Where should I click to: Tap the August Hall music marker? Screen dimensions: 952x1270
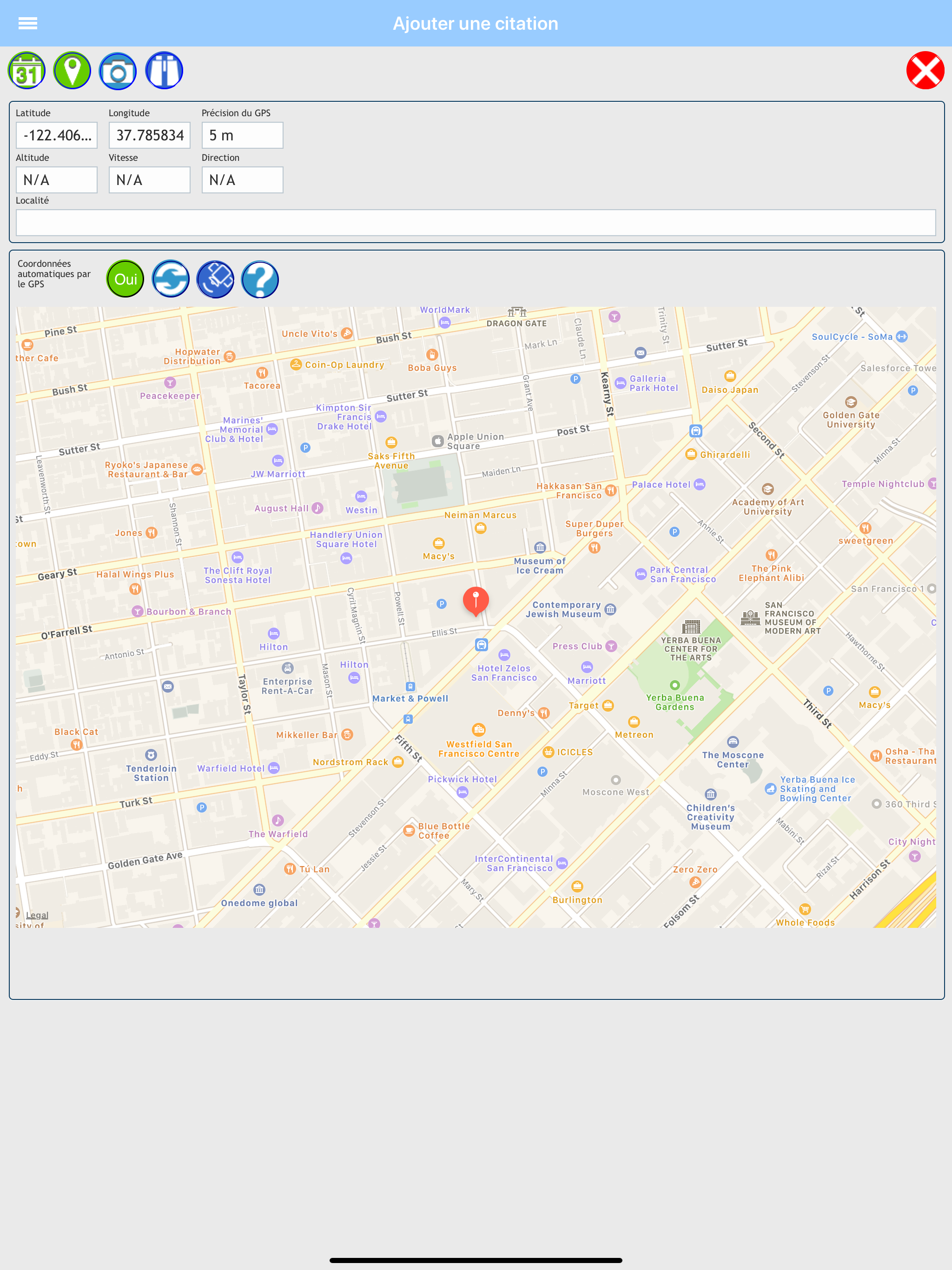(317, 508)
